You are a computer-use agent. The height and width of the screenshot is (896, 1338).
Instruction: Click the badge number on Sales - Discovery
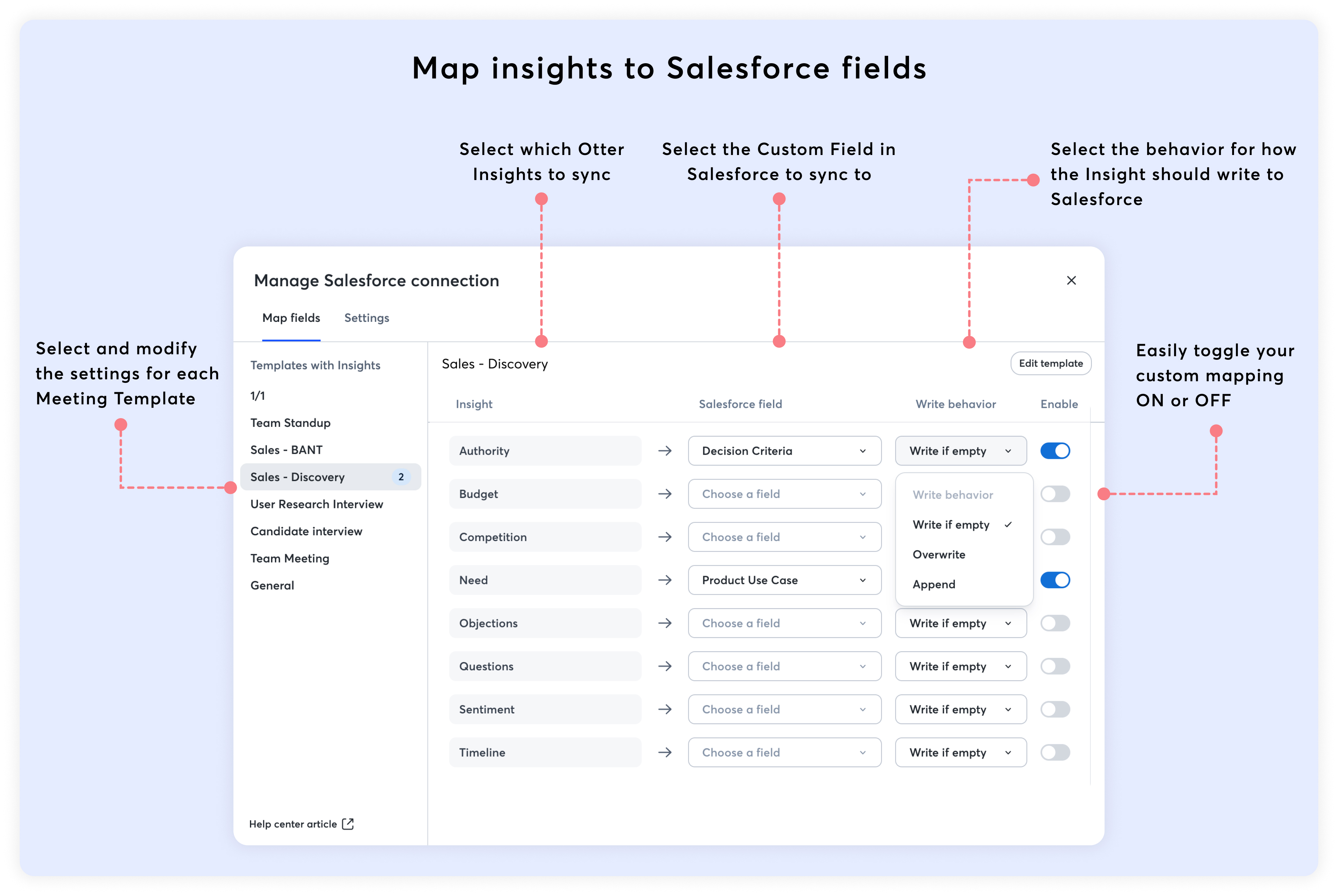[x=401, y=477]
